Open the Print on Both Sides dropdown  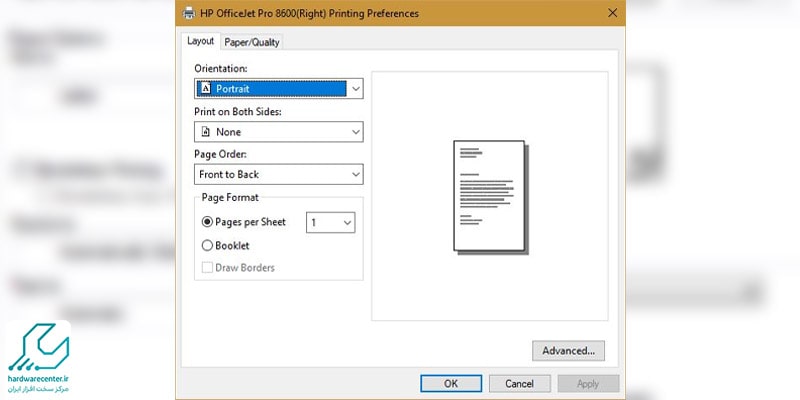(279, 132)
